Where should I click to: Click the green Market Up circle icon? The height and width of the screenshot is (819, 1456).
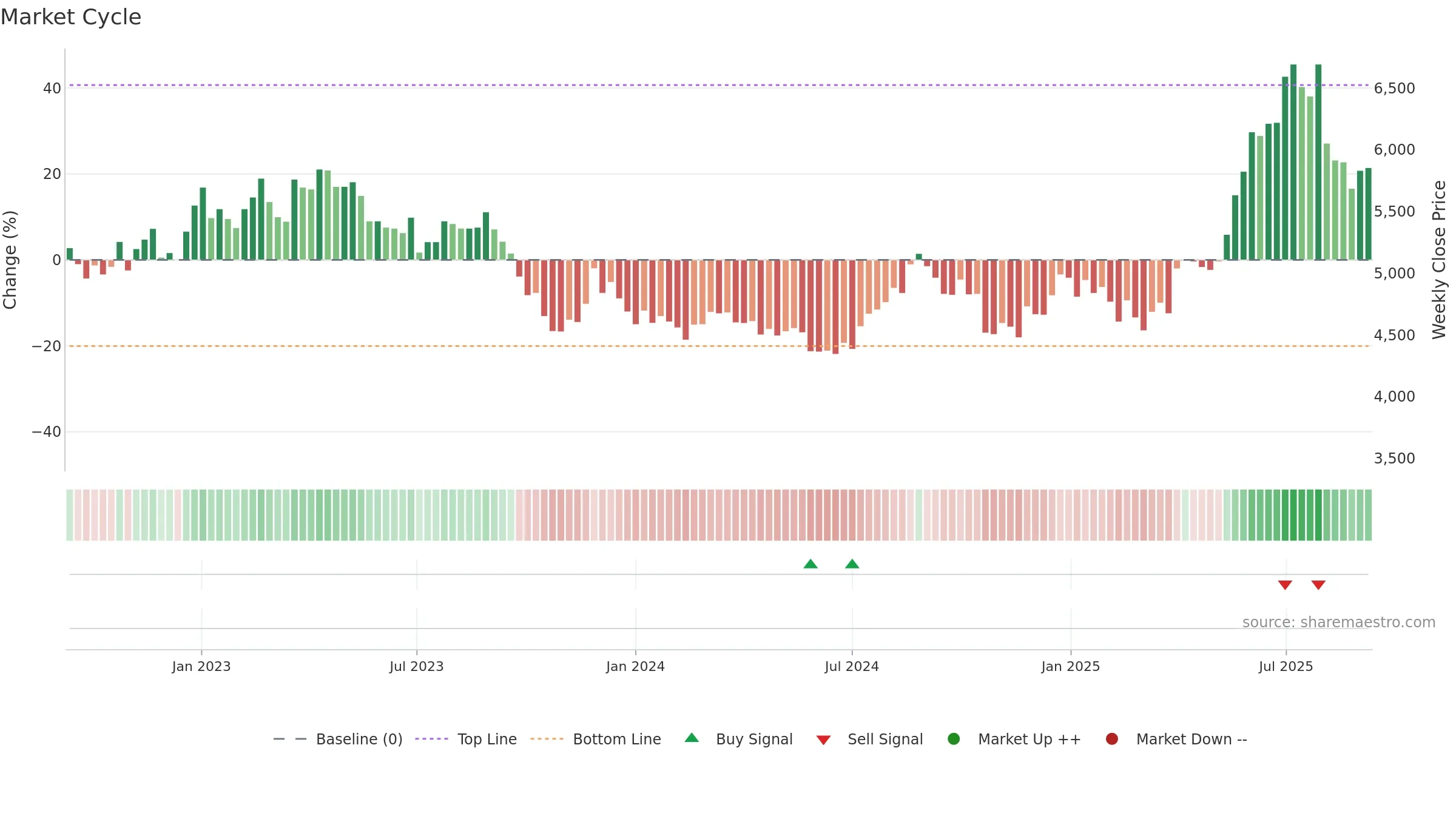[x=954, y=739]
